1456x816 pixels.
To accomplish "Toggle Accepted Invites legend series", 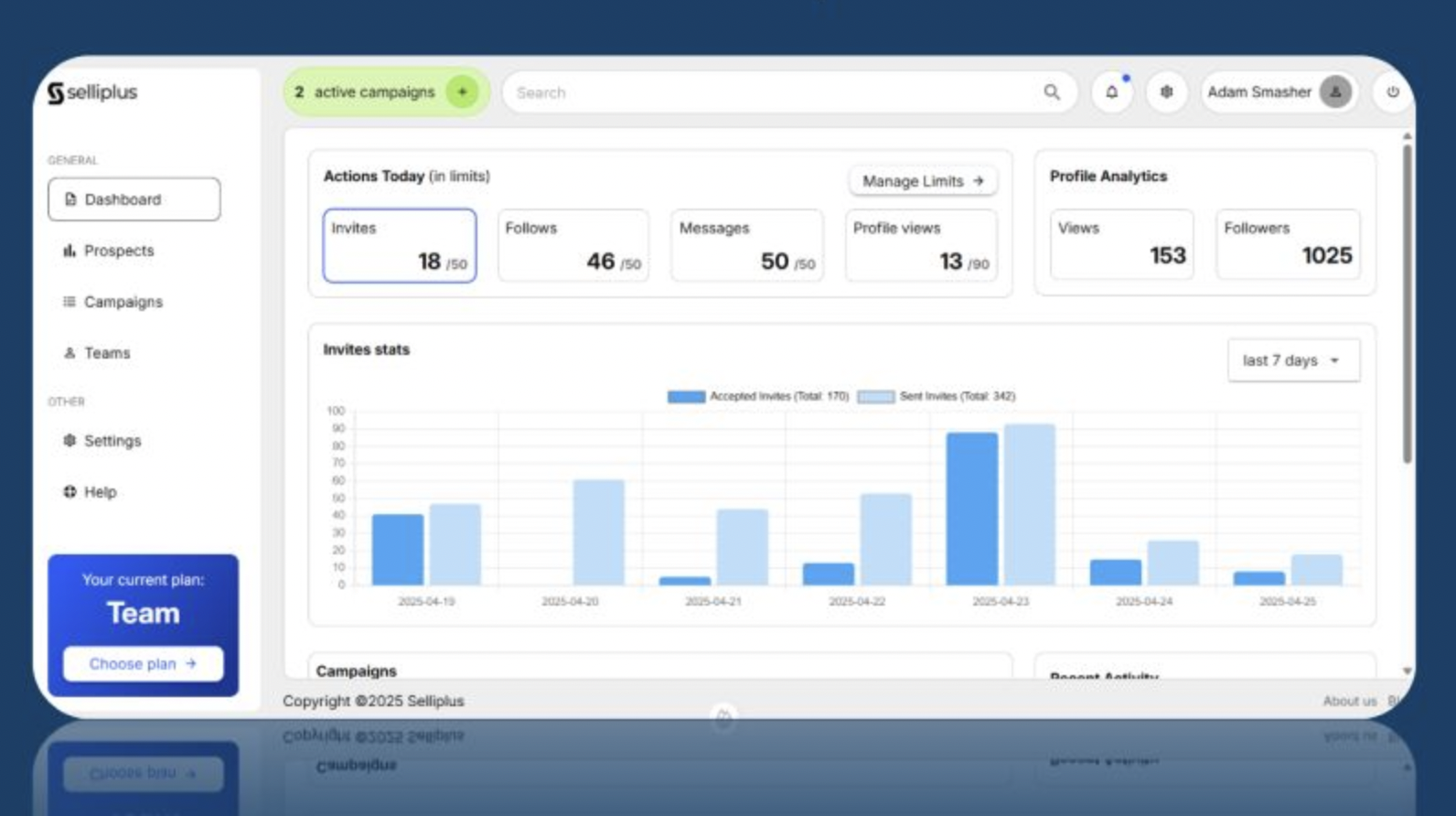I will [686, 397].
